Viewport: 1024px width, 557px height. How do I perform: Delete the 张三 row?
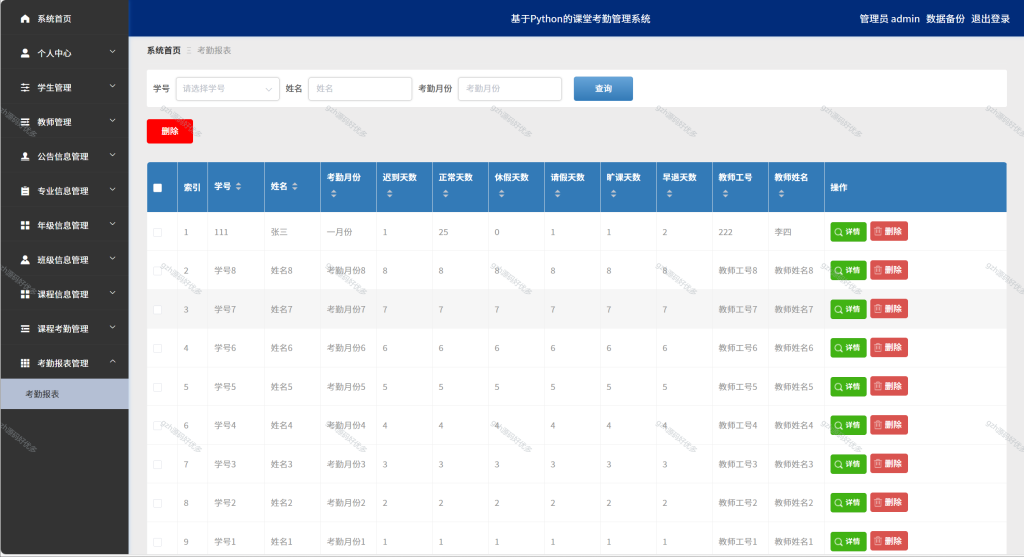(889, 231)
